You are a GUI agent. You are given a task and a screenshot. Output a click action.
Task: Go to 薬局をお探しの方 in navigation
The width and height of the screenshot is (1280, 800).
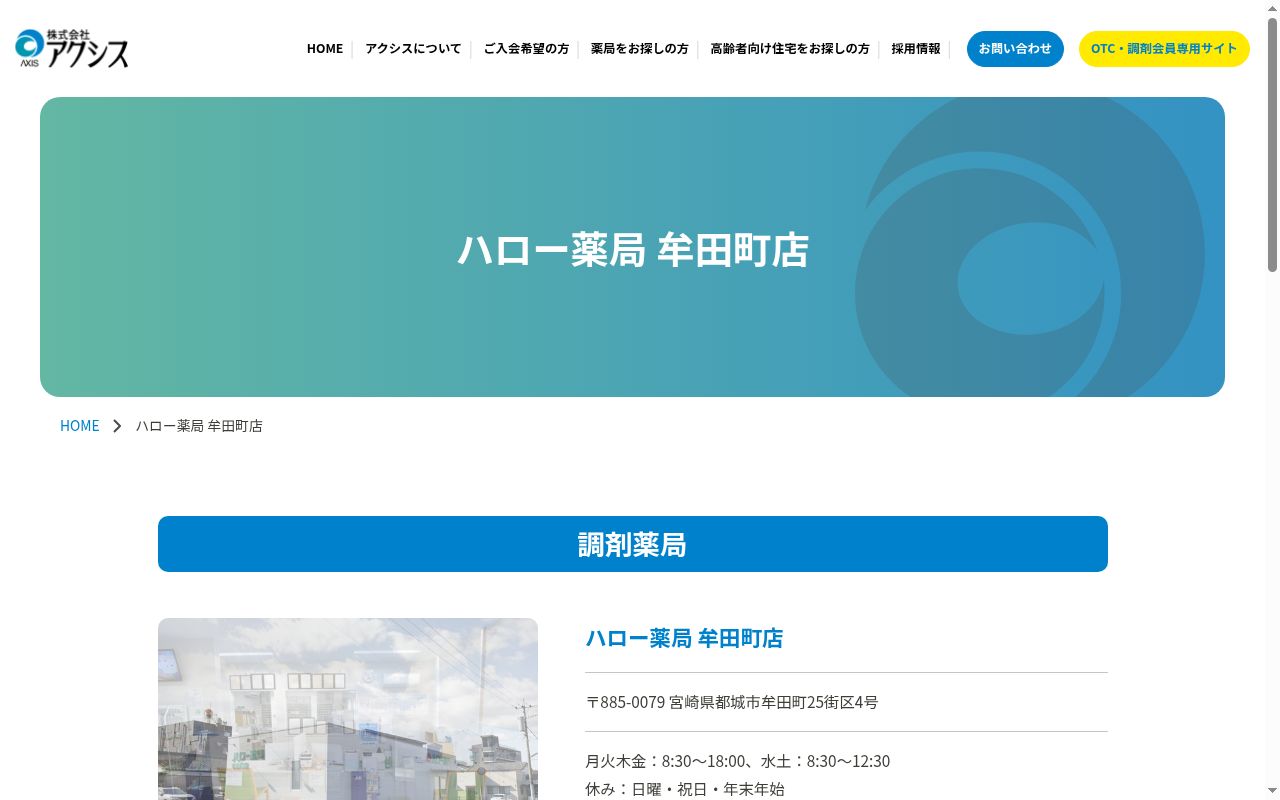(640, 49)
